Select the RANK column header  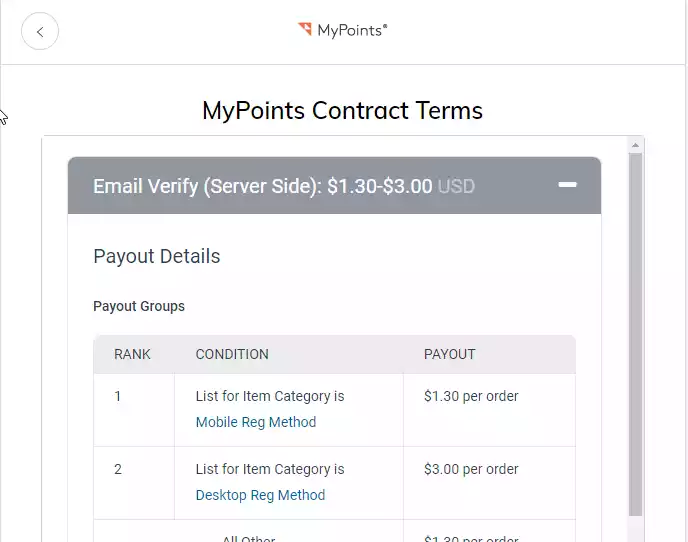(132, 354)
